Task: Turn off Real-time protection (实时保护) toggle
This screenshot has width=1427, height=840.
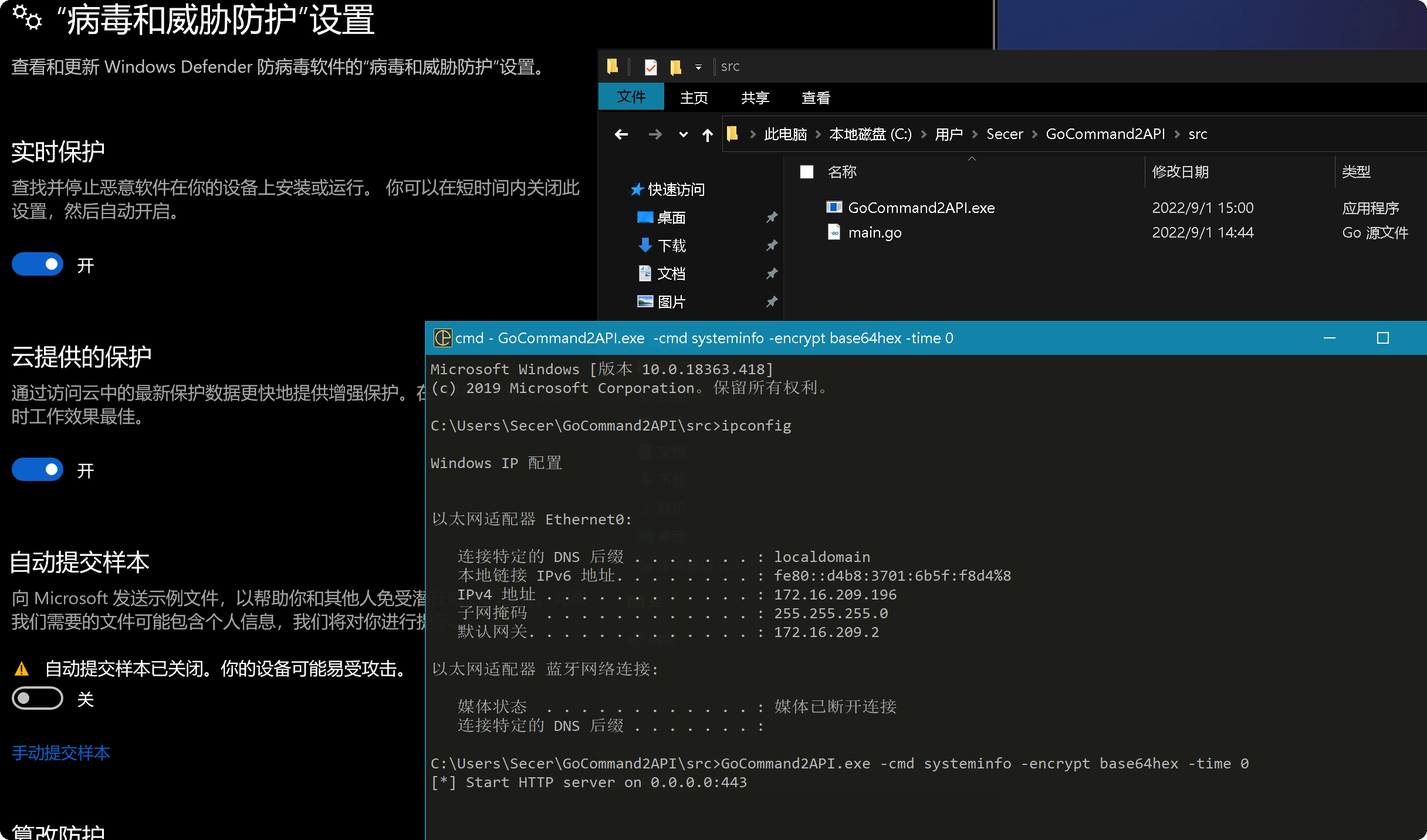Action: point(38,265)
